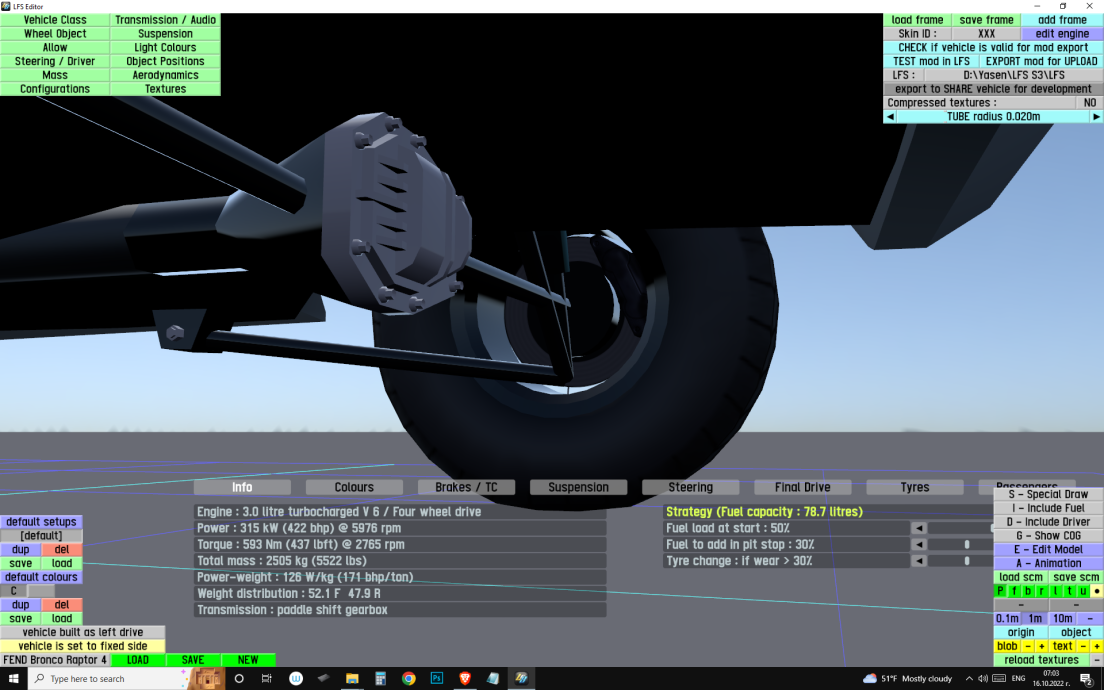
Task: Increase blob with plus button
Action: [1041, 646]
